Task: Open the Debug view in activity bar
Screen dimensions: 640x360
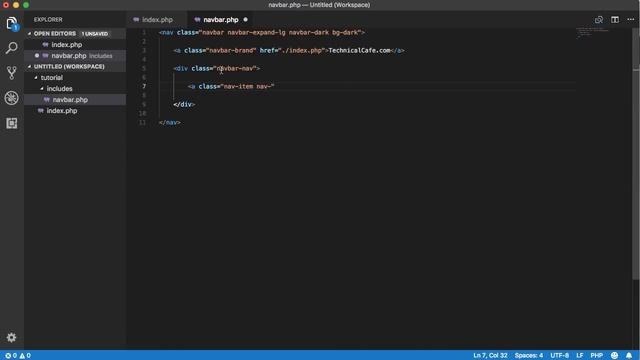Action: [11, 98]
